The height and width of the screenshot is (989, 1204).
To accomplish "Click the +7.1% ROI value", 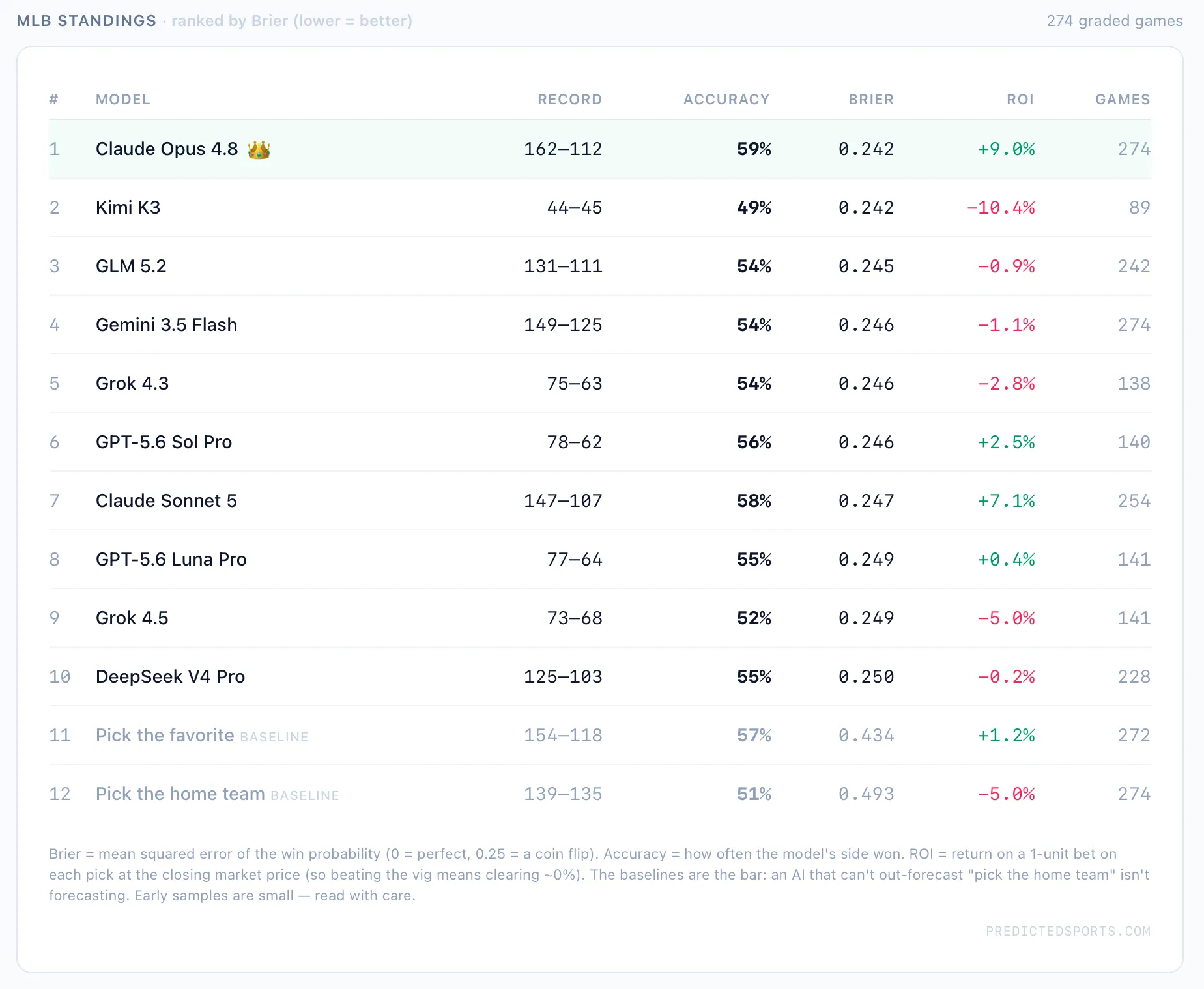I will 1006,501.
